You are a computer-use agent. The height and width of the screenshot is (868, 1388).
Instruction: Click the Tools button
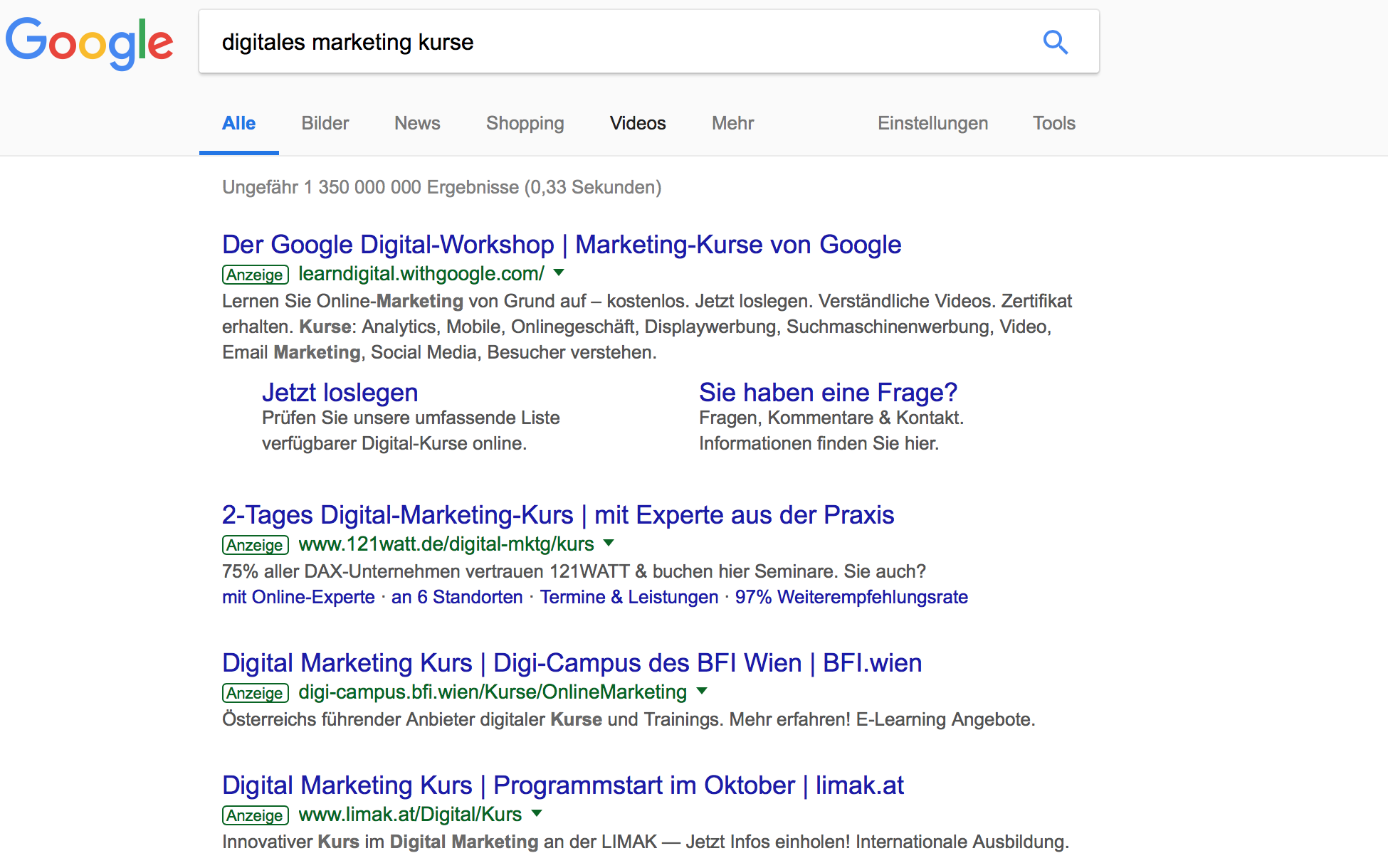pos(1053,123)
